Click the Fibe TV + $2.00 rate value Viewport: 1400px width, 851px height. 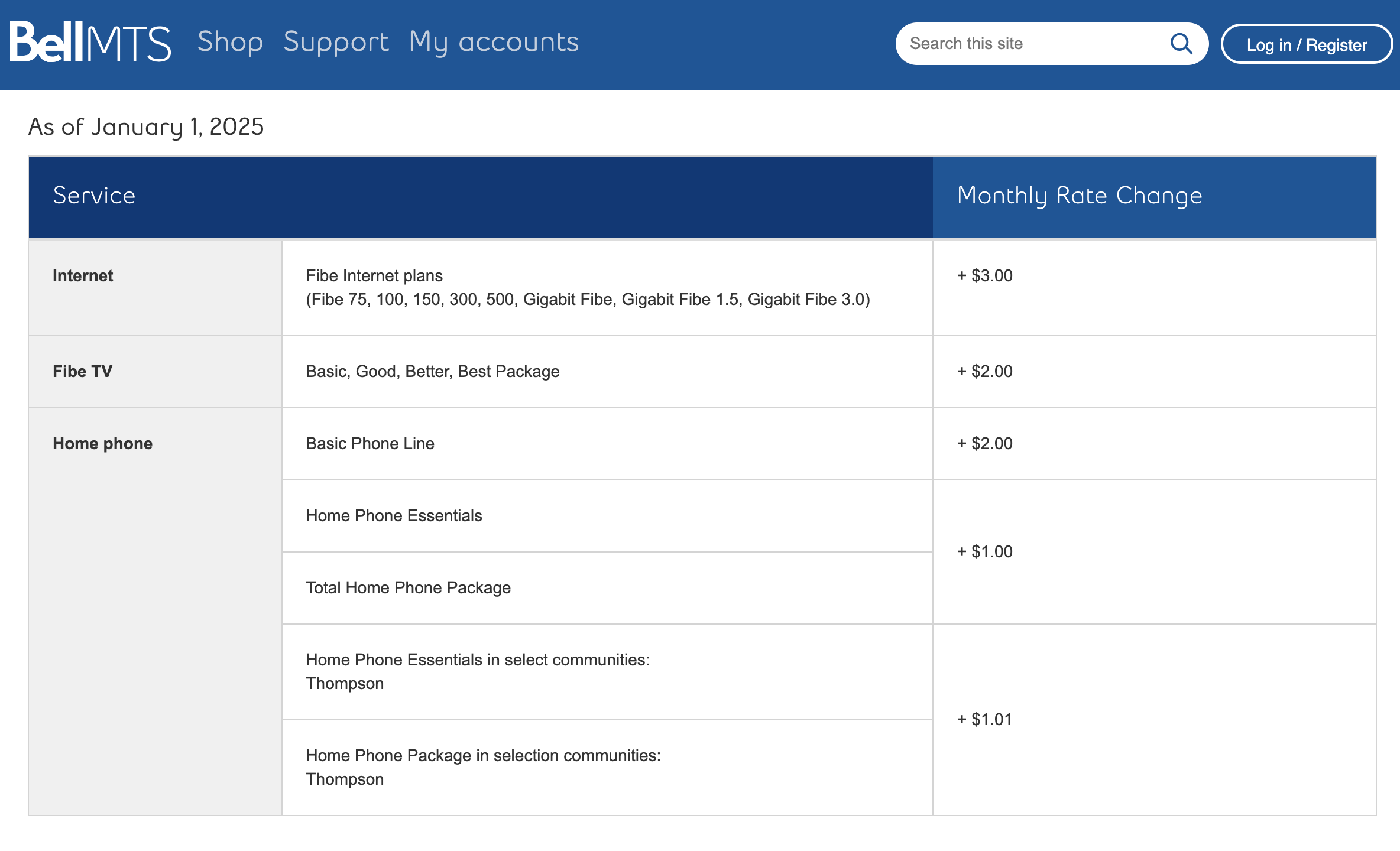coord(985,371)
